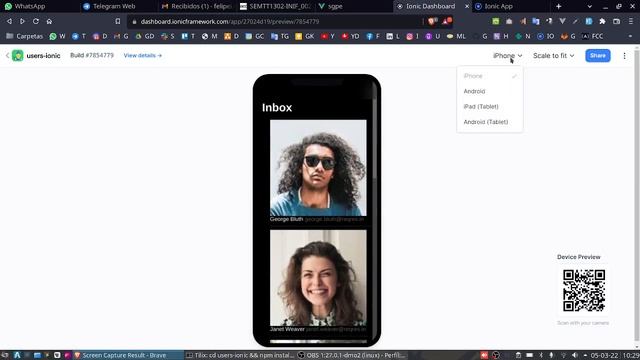Open the OBS 27.0.1 taskbar window
The height and width of the screenshot is (360, 640).
point(351,356)
